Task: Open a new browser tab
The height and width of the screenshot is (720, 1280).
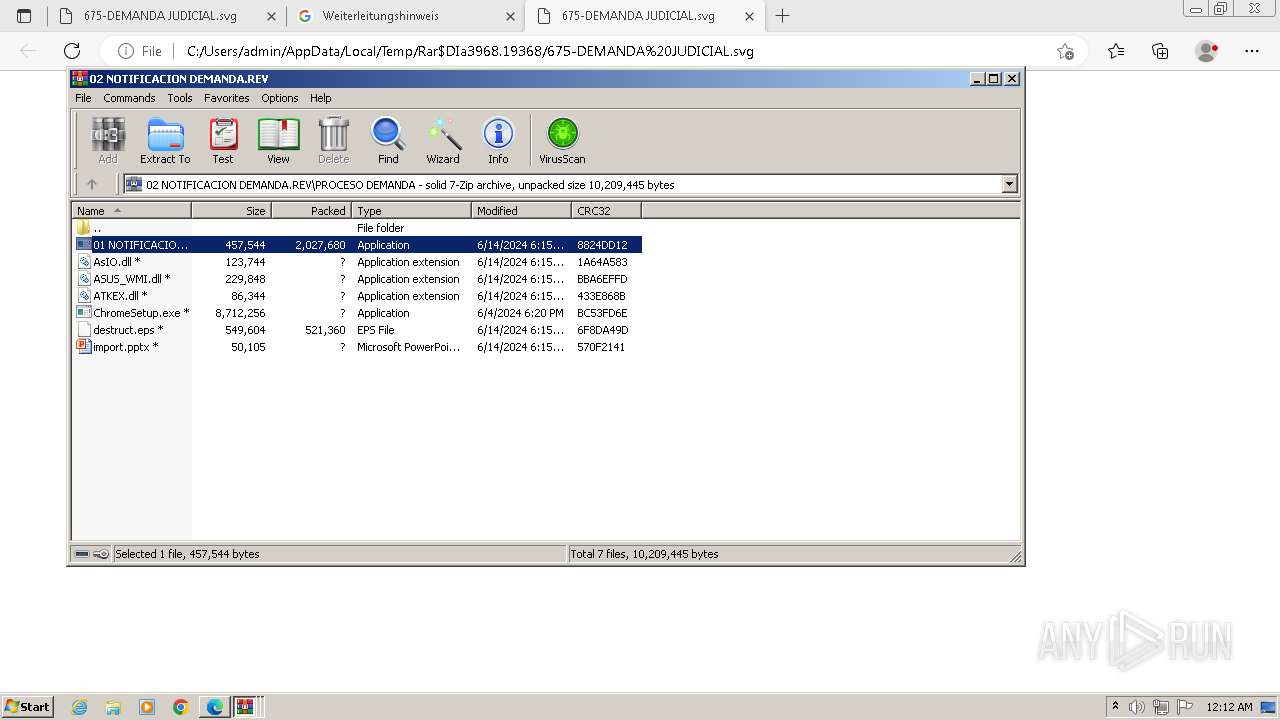Action: [x=782, y=16]
